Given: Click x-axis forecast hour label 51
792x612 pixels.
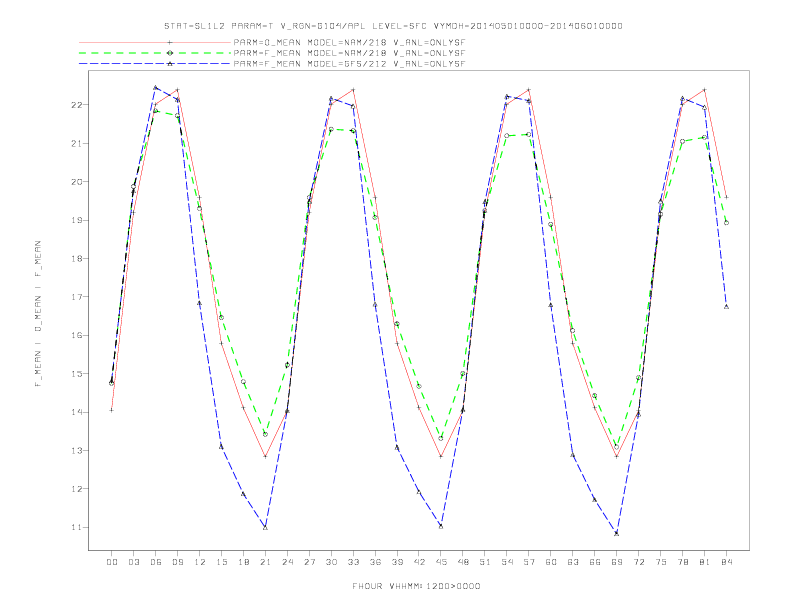Looking at the screenshot, I should tap(485, 562).
